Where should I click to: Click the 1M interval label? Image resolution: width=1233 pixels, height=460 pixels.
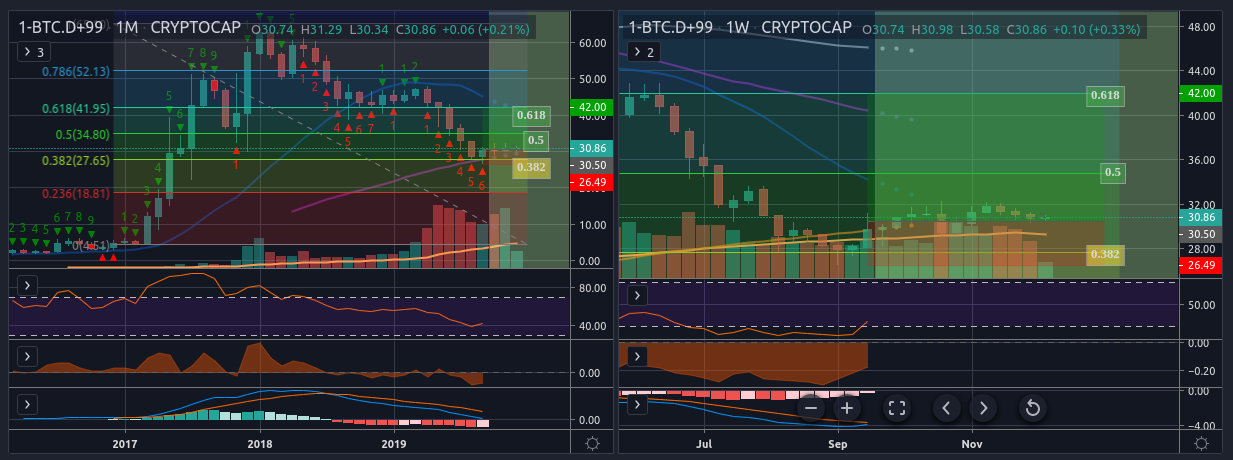pyautogui.click(x=127, y=28)
